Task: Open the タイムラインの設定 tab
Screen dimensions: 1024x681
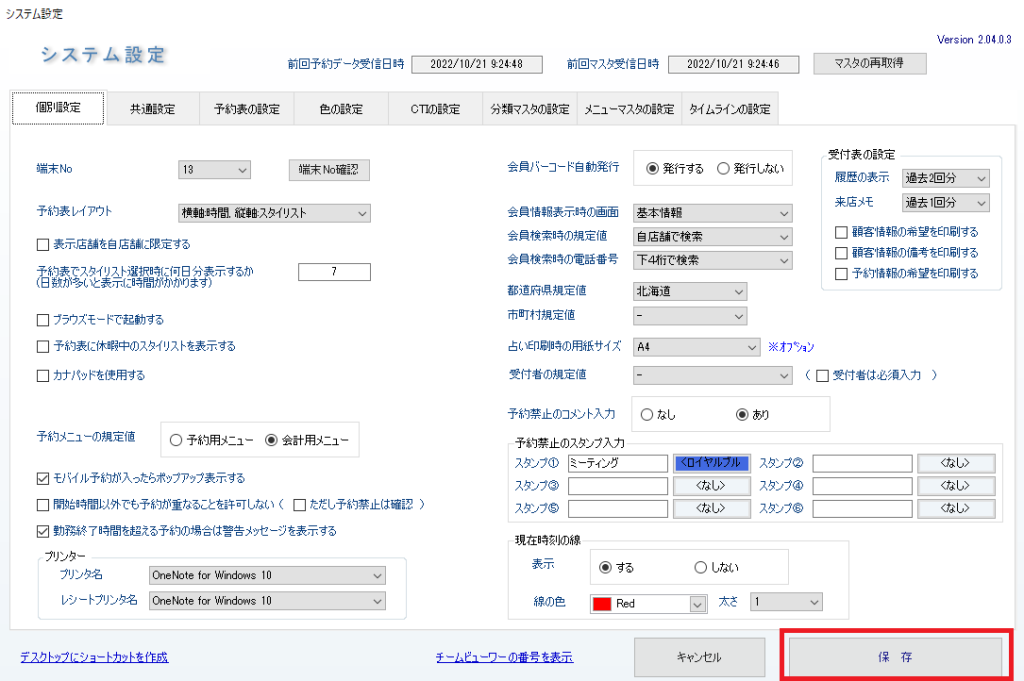Action: click(730, 109)
